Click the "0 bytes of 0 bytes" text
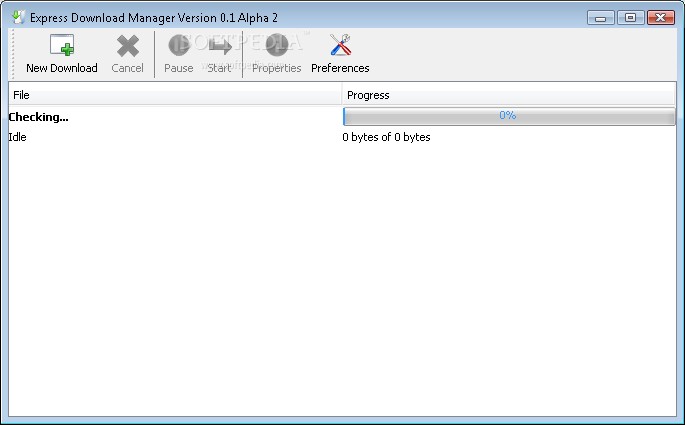The height and width of the screenshot is (425, 685). 386,137
